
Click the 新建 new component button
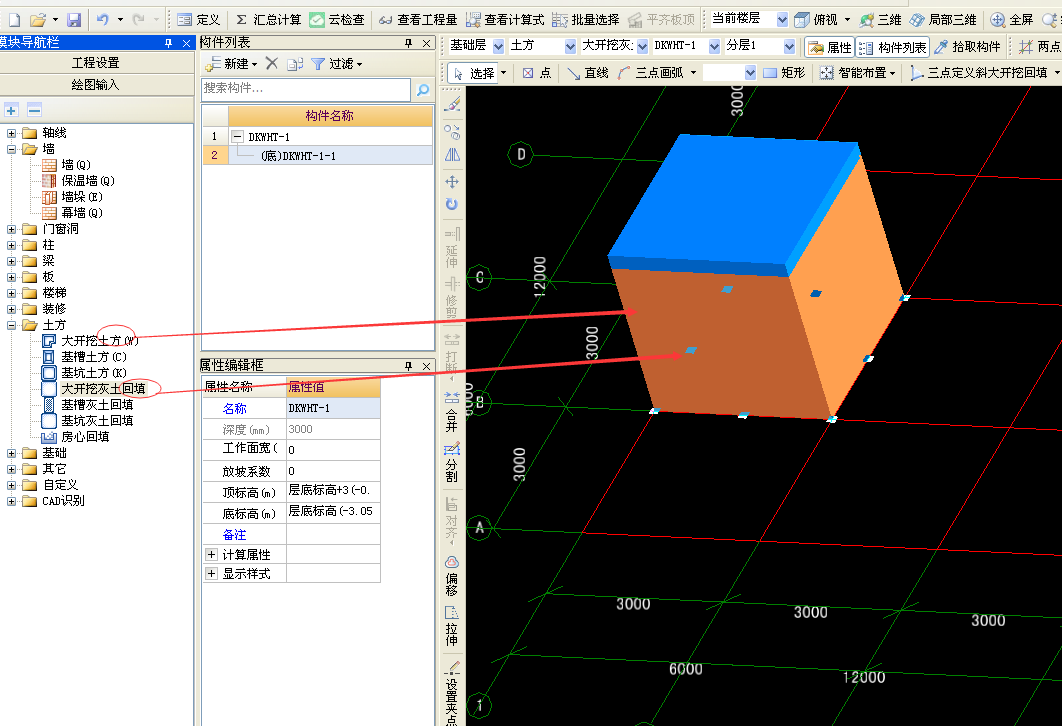(232, 64)
